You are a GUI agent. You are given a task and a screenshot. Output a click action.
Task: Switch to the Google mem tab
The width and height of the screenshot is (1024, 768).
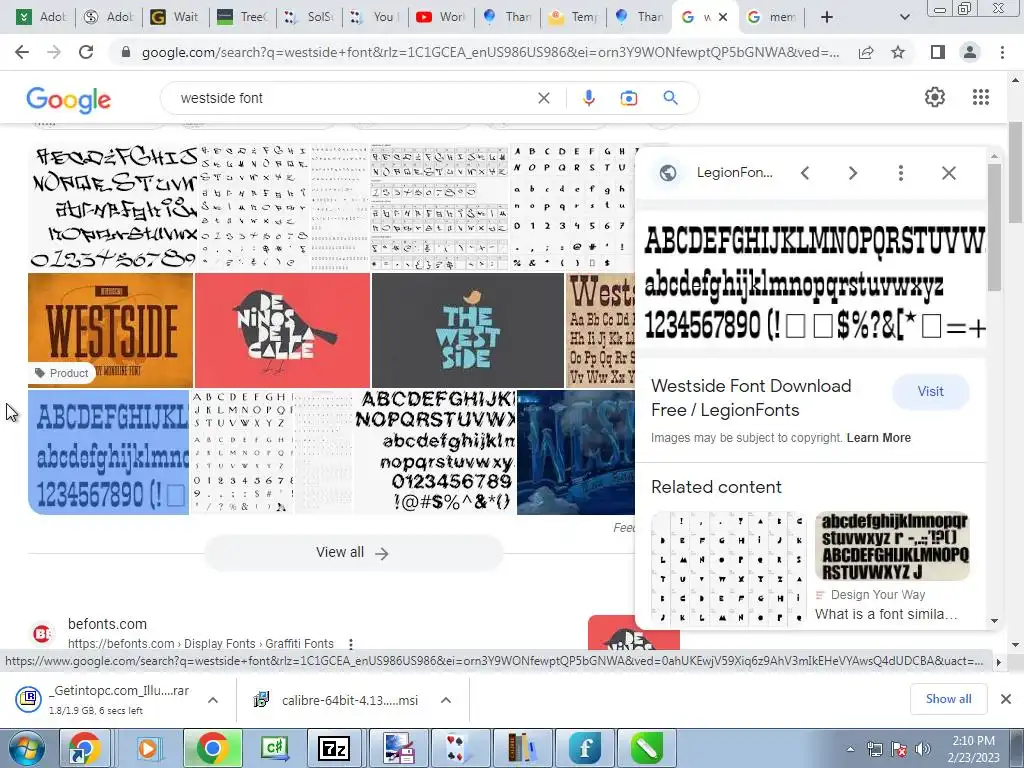pos(773,17)
